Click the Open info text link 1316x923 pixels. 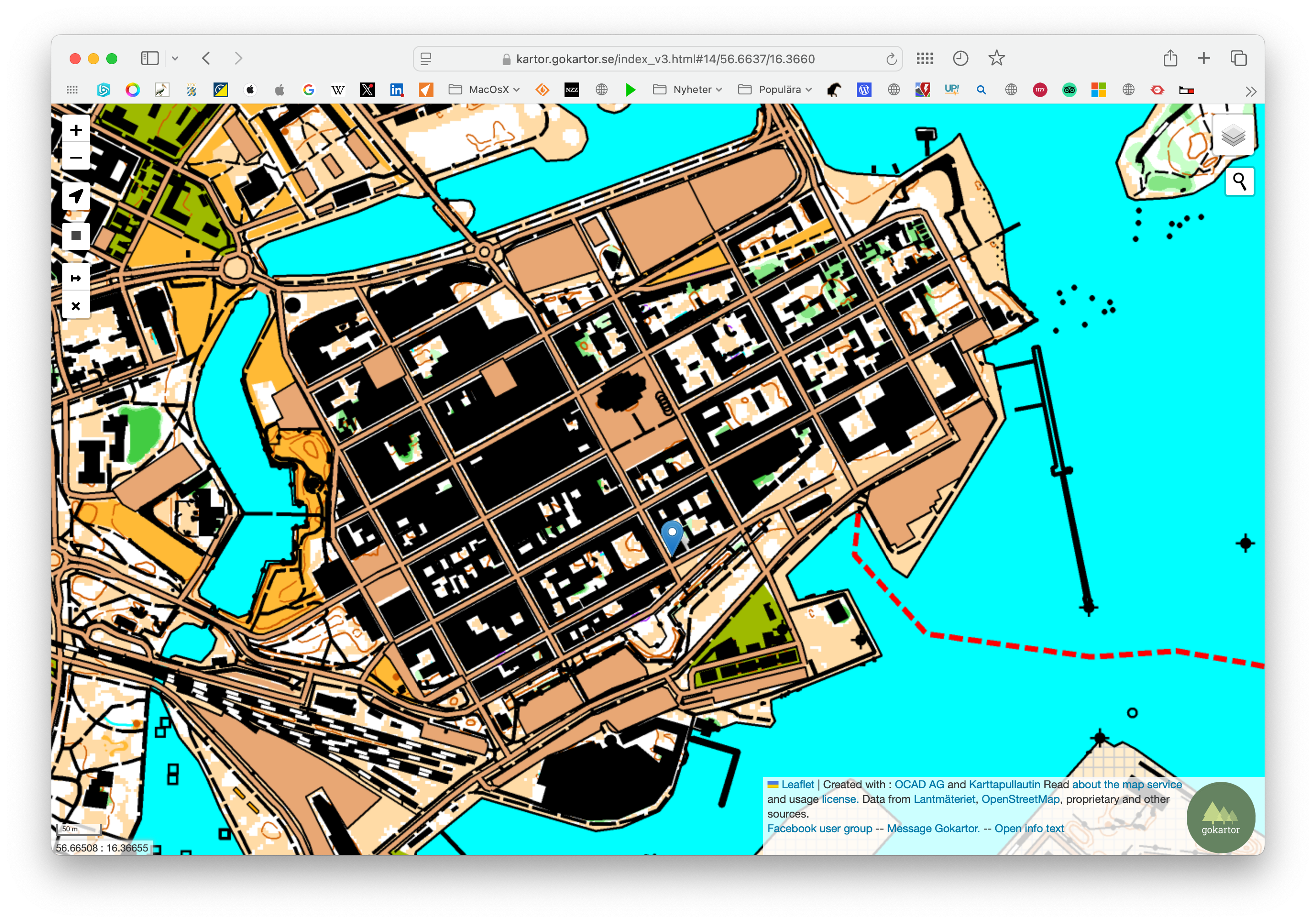[x=1029, y=829]
